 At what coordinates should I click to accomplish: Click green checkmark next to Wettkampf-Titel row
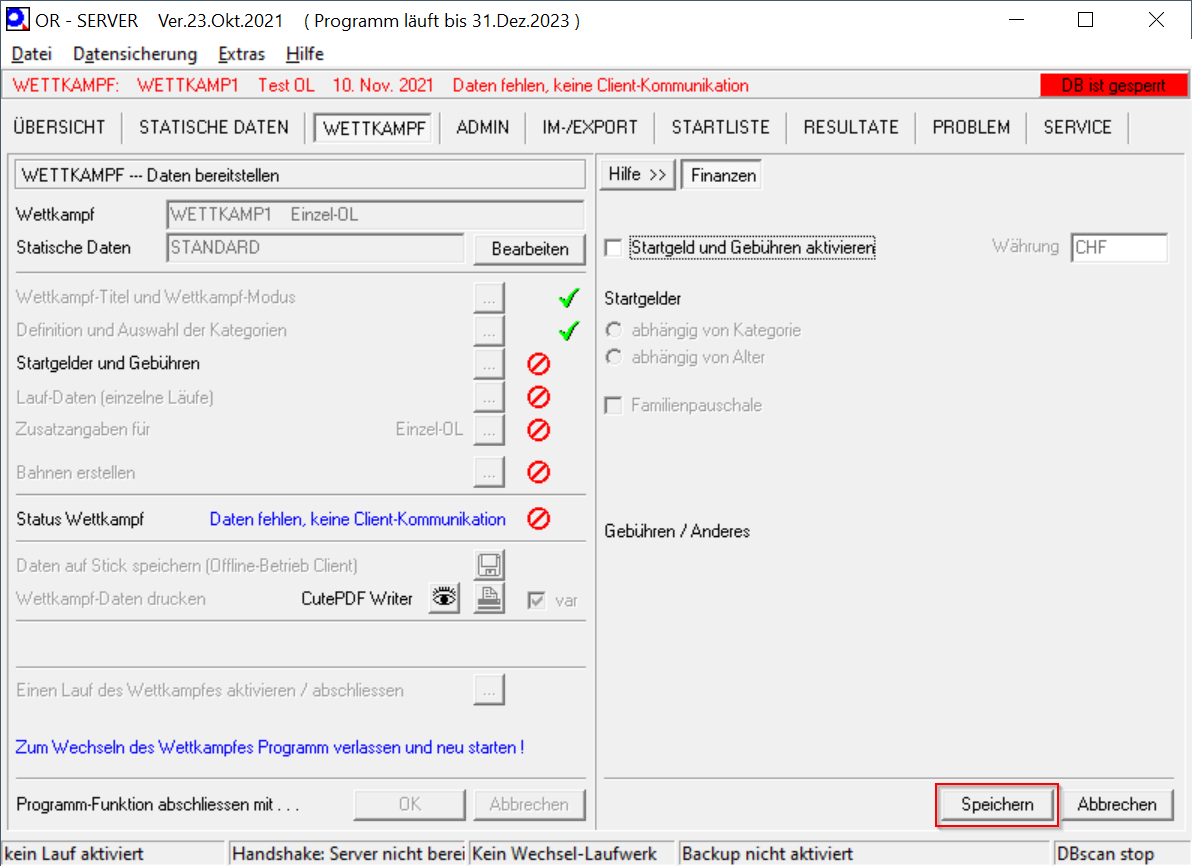pyautogui.click(x=570, y=298)
